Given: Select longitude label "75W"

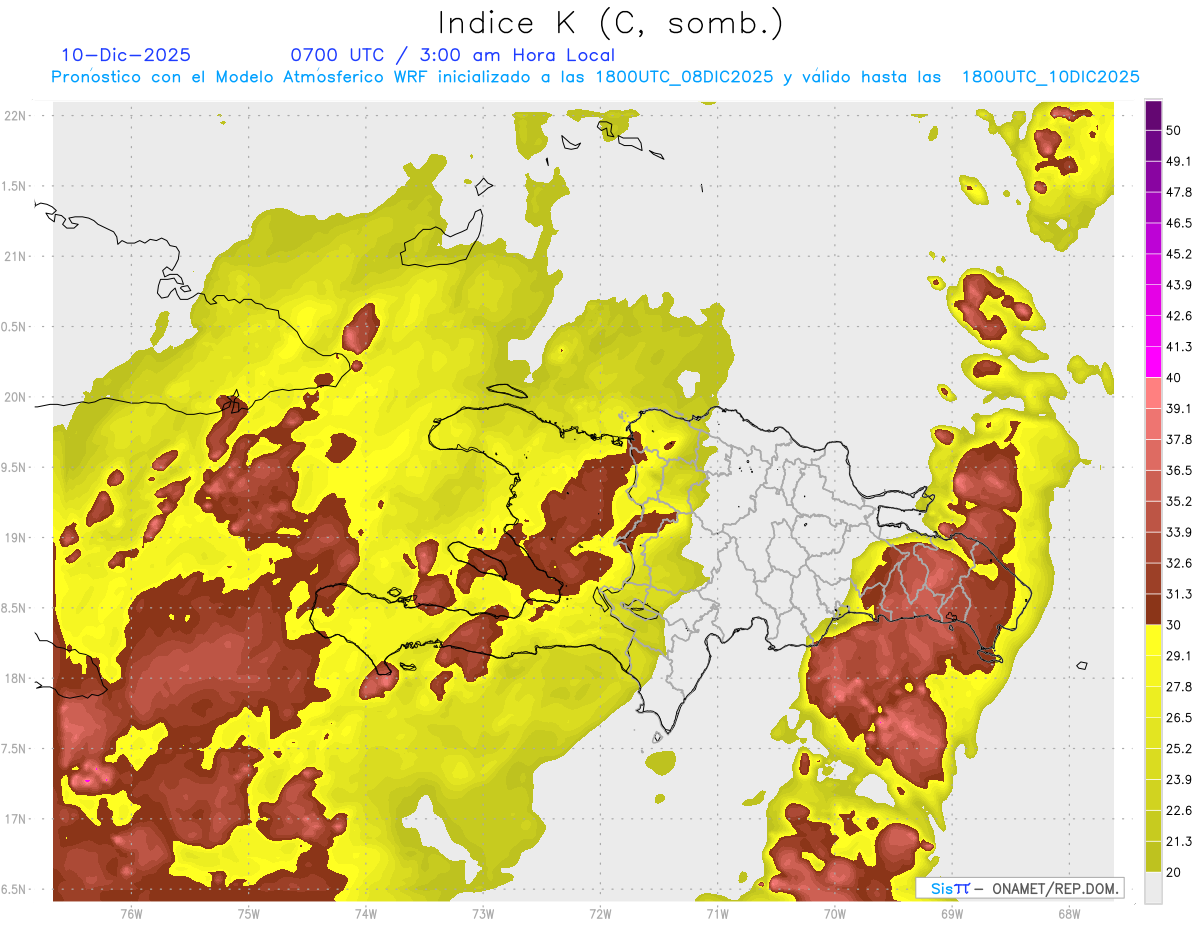Looking at the screenshot, I should 248,914.
